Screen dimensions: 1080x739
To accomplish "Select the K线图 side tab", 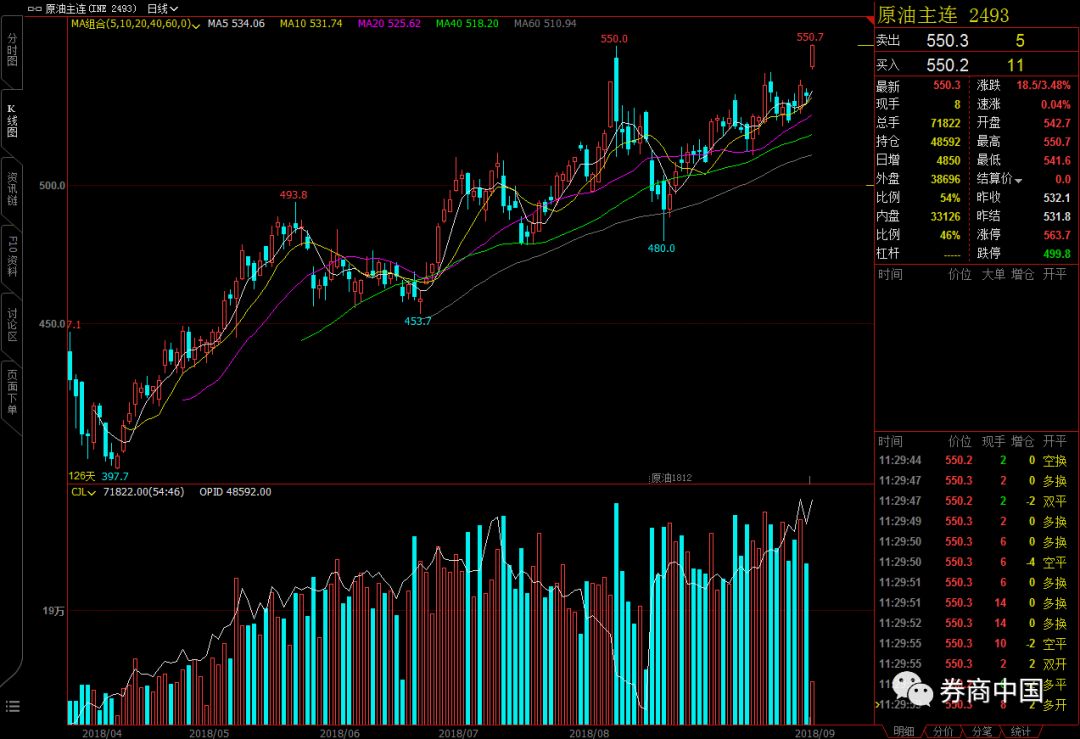I will pyautogui.click(x=12, y=120).
